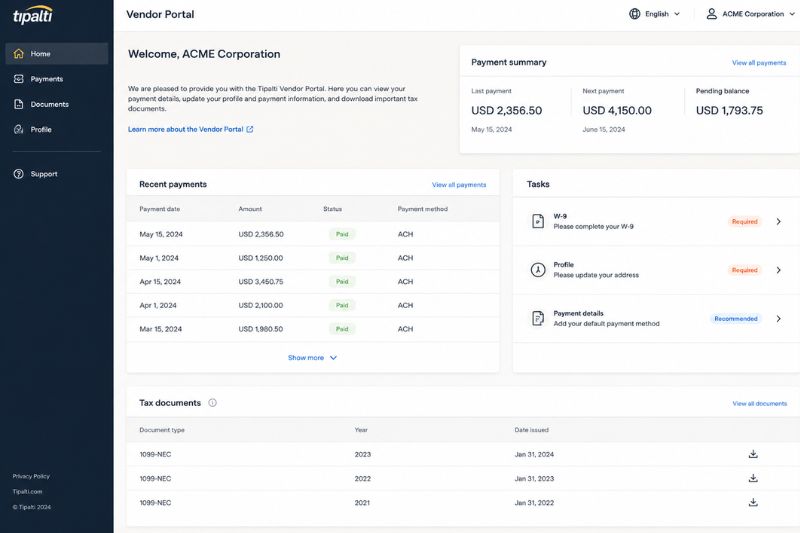Click the Paid status for May 15, 2024
Viewport: 800px width, 533px height.
click(x=342, y=234)
